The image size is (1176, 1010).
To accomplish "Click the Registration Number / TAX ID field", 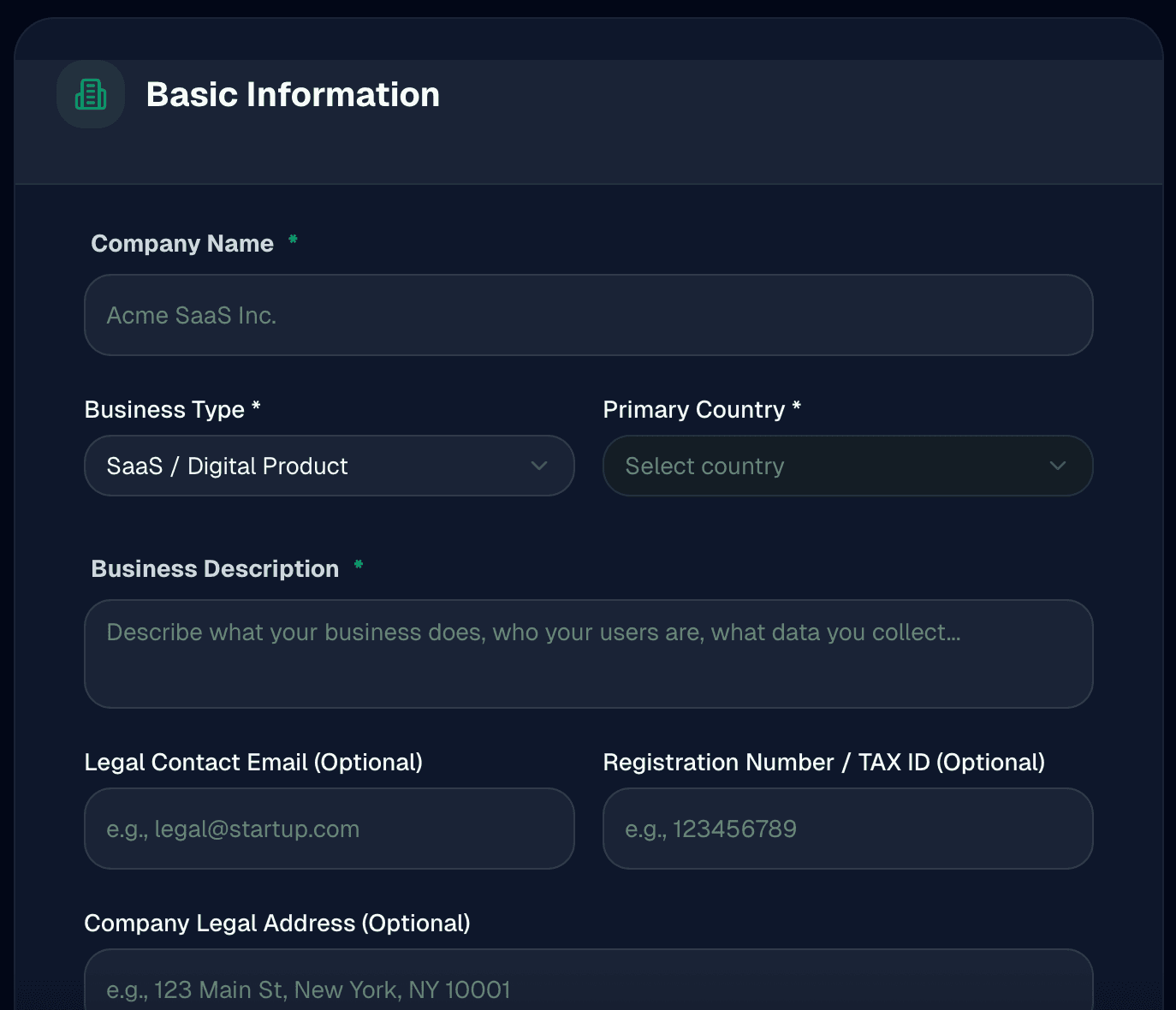I will pos(847,829).
